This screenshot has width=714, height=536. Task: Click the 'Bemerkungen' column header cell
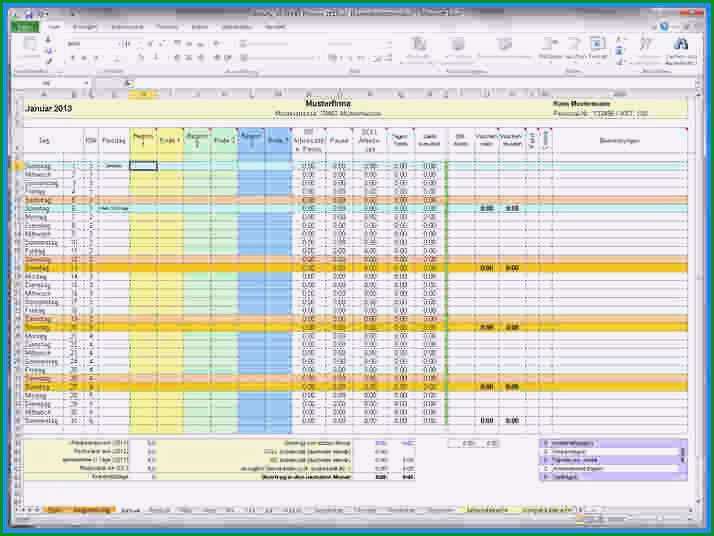click(619, 141)
